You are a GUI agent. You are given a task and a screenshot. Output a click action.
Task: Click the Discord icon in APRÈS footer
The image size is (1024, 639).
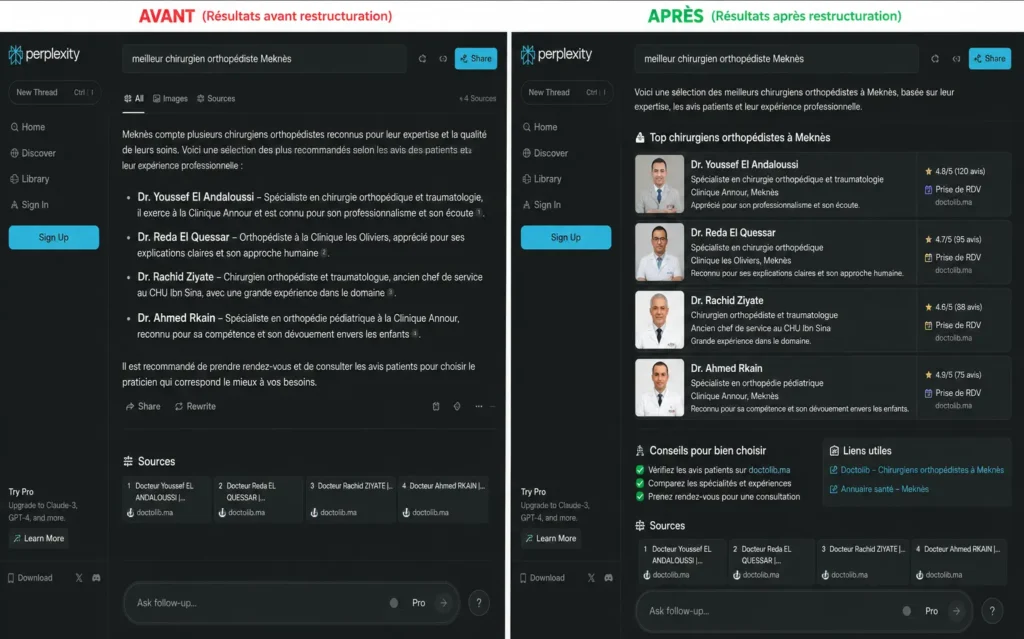click(608, 578)
